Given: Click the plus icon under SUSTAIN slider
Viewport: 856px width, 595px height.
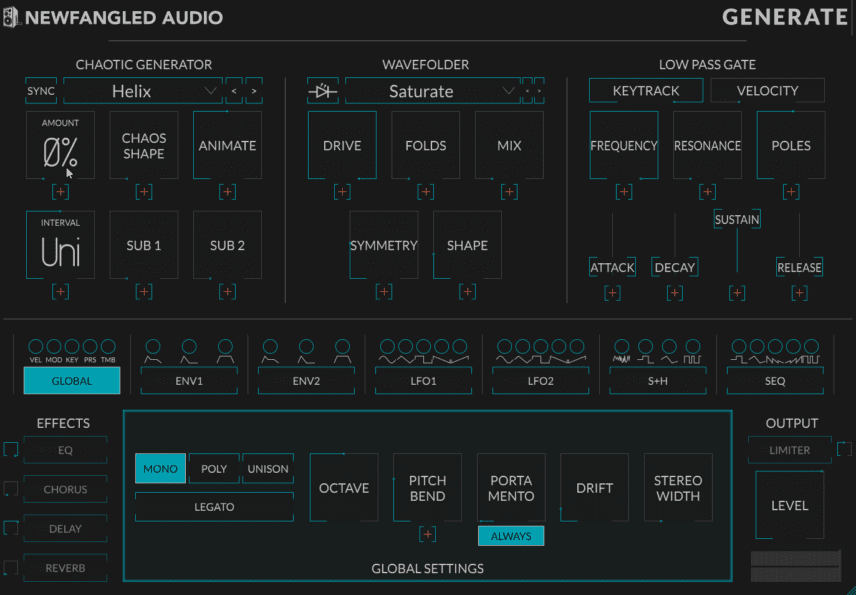Looking at the screenshot, I should (737, 293).
